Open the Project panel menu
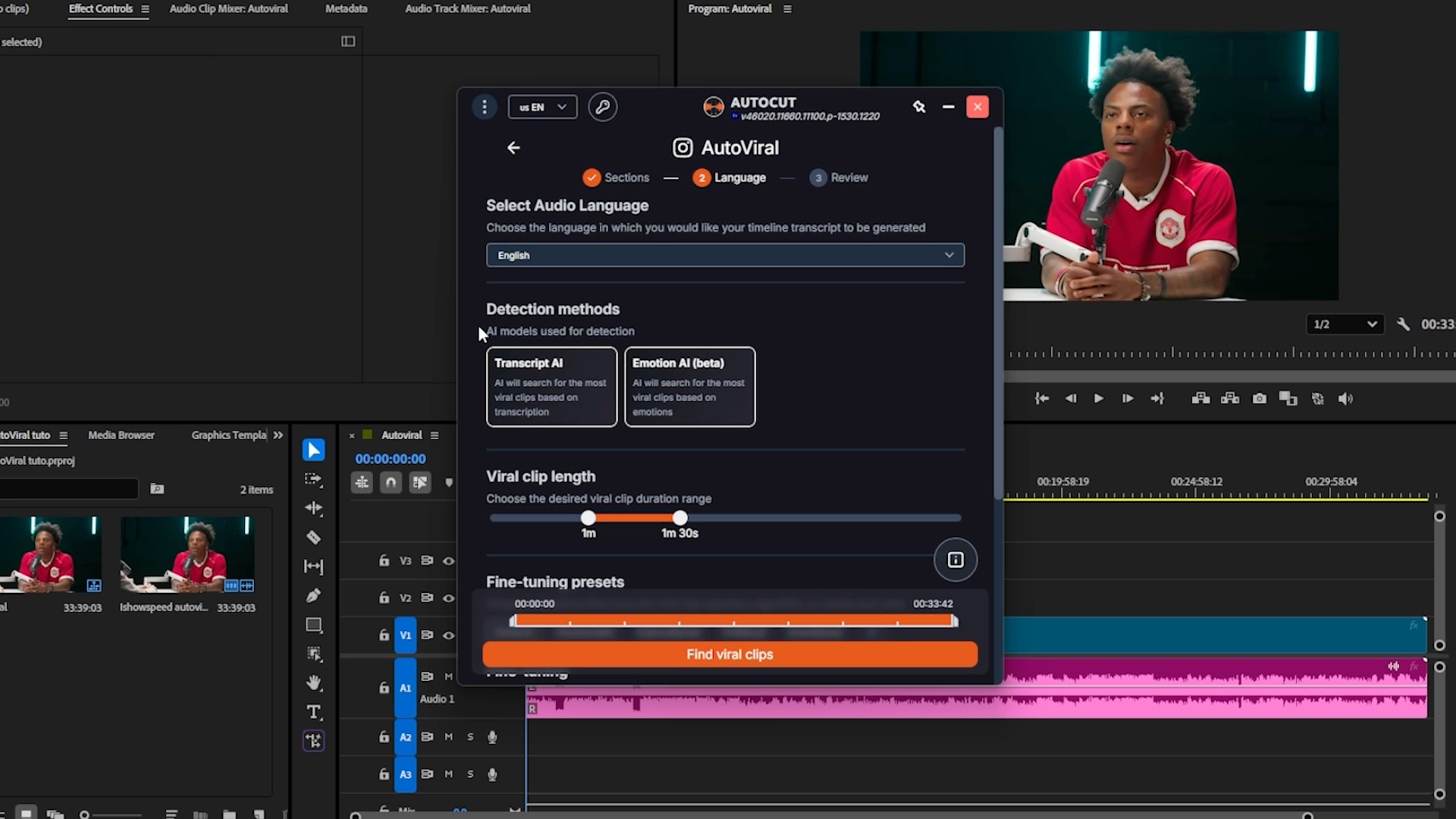The width and height of the screenshot is (1456, 819). [64, 435]
